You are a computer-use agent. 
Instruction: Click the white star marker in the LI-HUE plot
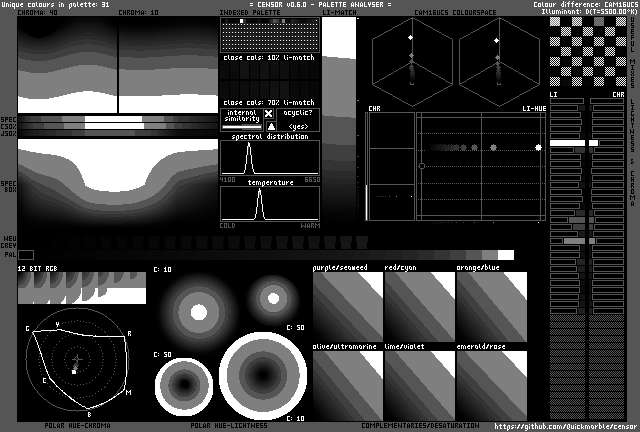[538, 147]
